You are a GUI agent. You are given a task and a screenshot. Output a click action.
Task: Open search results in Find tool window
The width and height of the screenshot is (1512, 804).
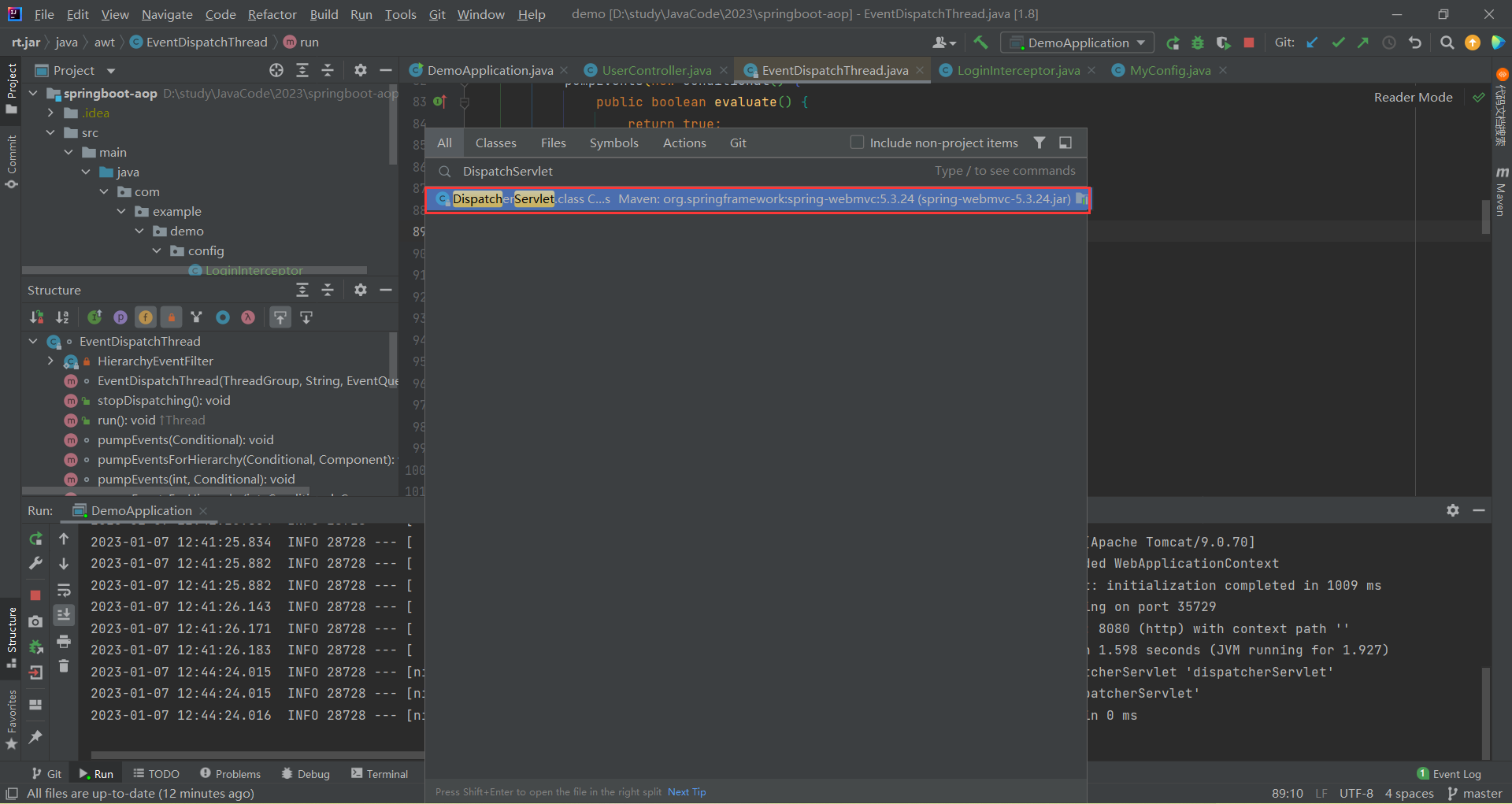1065,143
